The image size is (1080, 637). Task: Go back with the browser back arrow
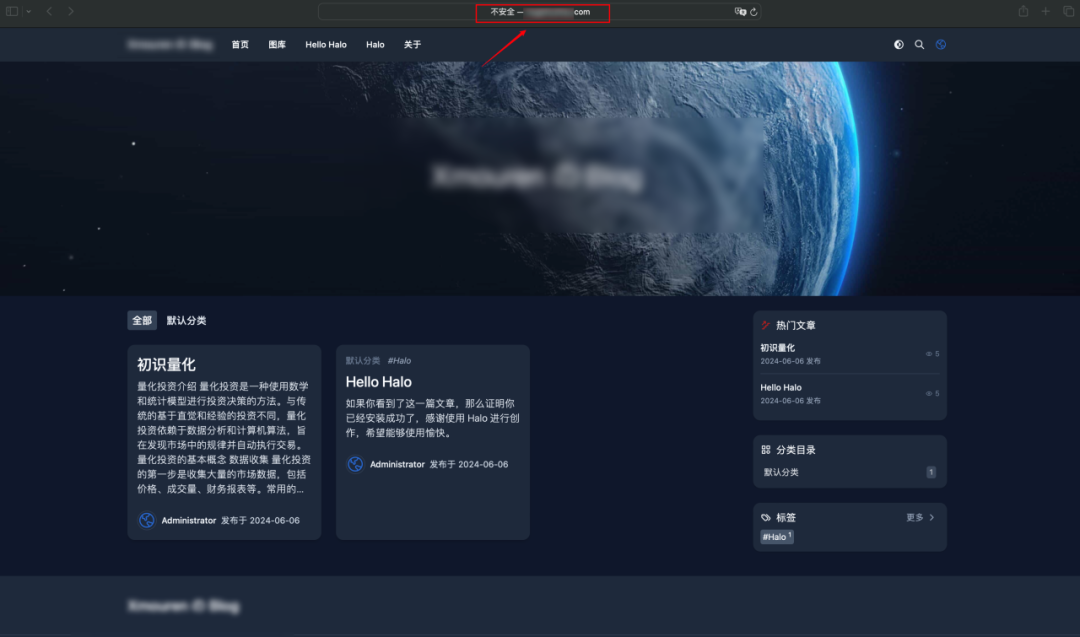click(x=50, y=11)
